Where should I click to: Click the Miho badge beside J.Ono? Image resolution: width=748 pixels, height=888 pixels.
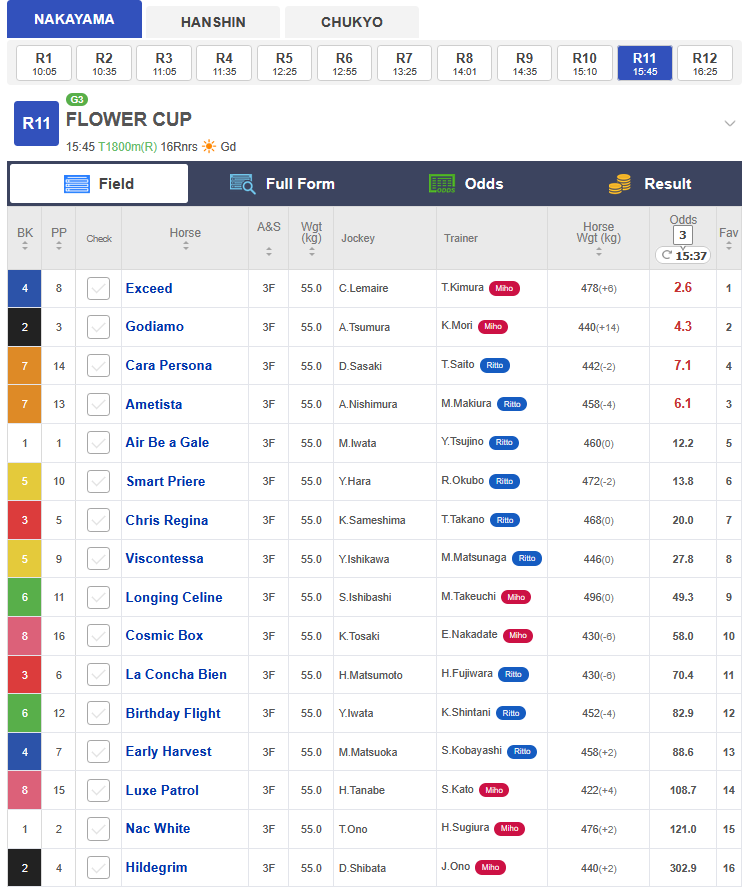[490, 867]
